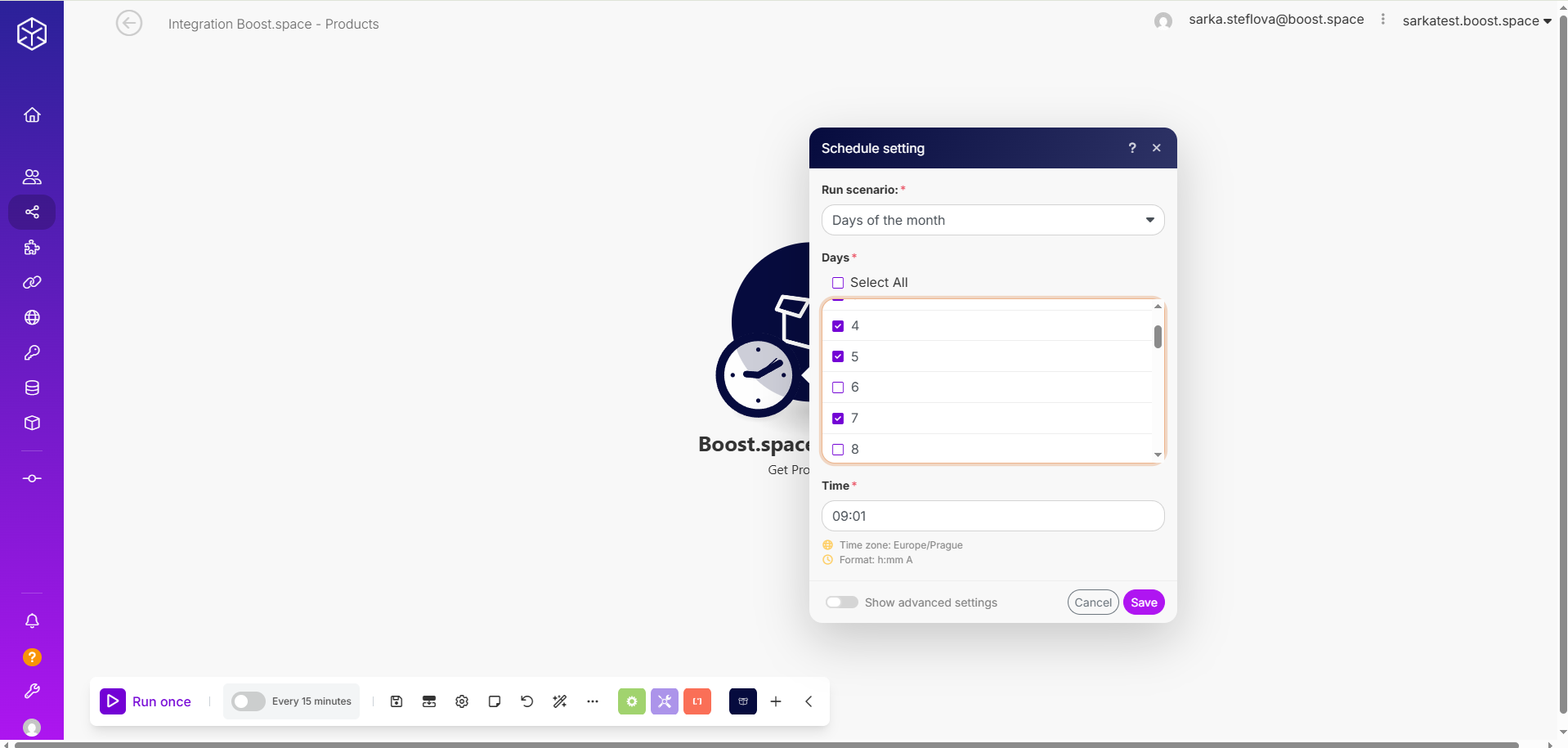Click the Time zone: Europe/Prague text
Viewport: 1568px width, 748px height.
coord(901,545)
